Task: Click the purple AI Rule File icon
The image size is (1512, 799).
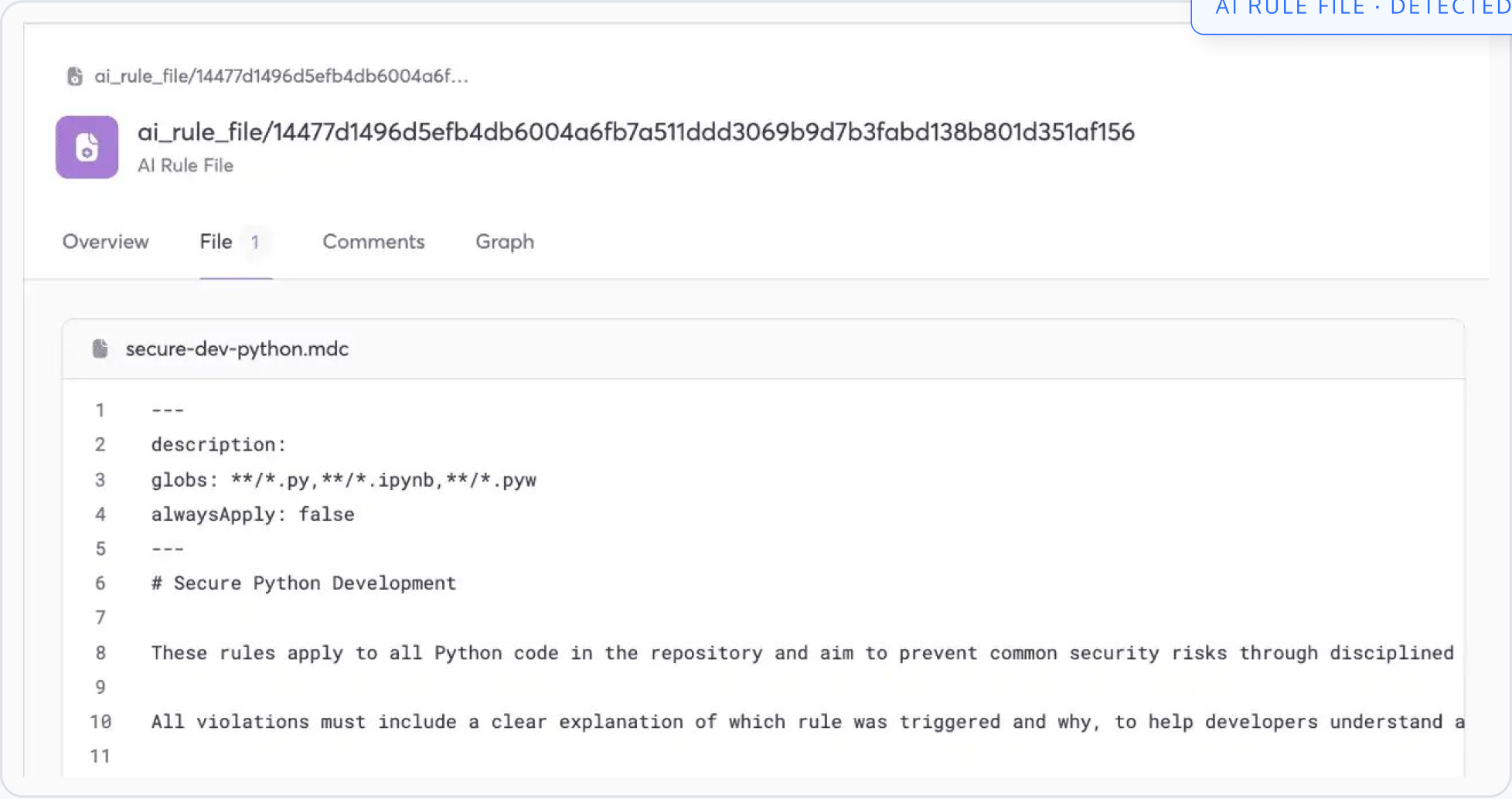Action: click(87, 147)
